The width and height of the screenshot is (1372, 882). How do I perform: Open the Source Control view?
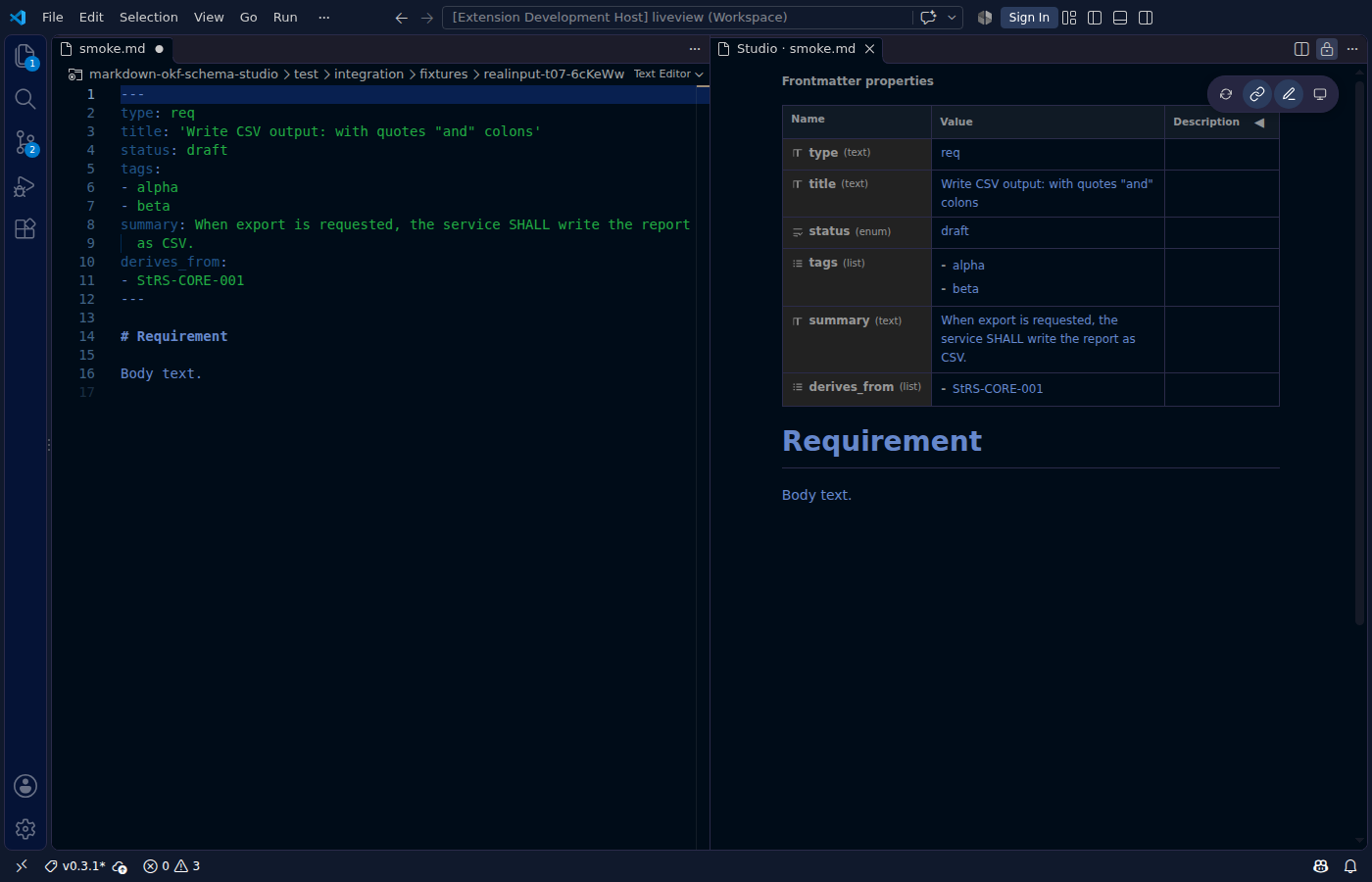click(x=25, y=143)
